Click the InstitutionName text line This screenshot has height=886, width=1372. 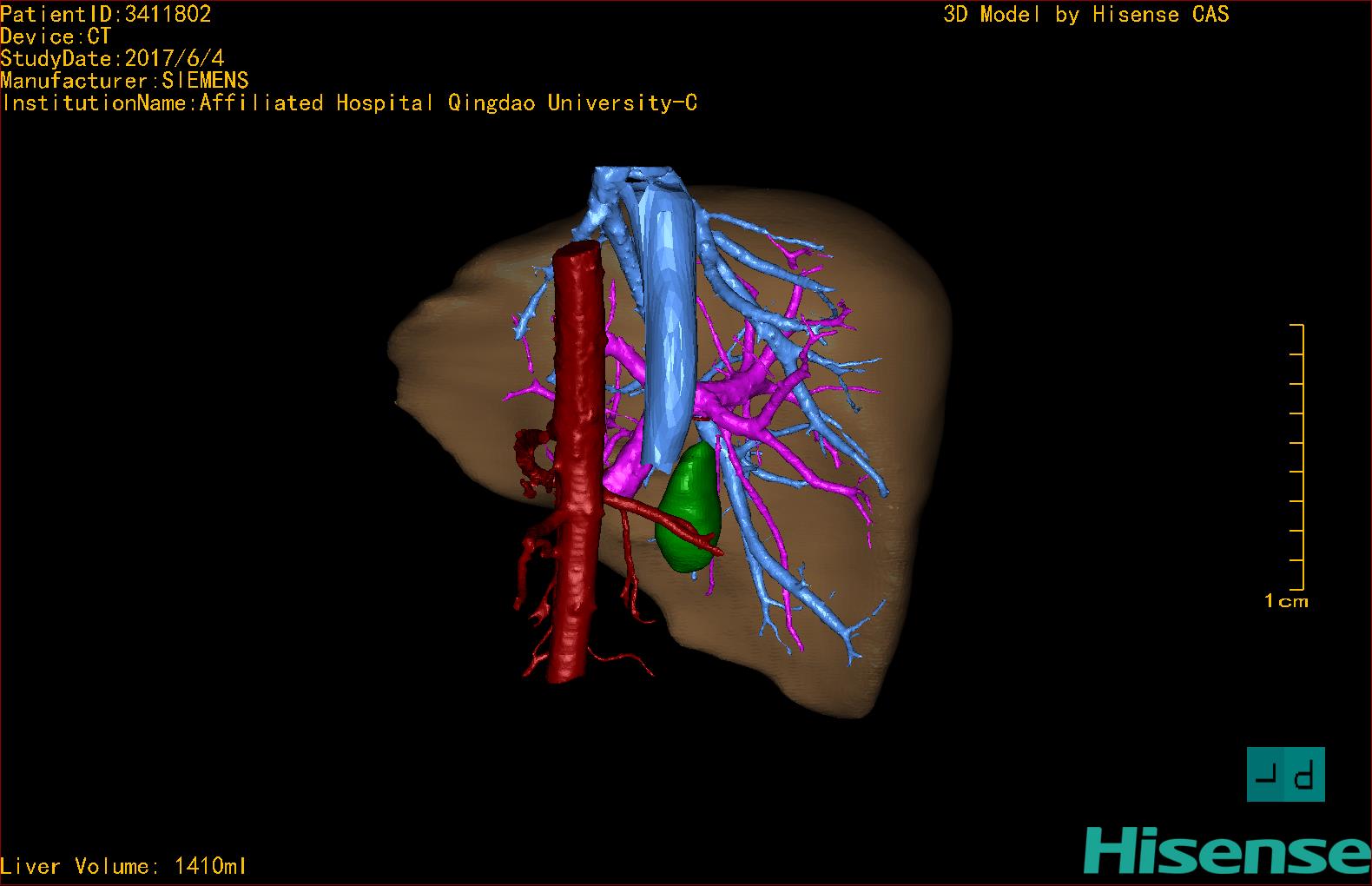coord(349,103)
